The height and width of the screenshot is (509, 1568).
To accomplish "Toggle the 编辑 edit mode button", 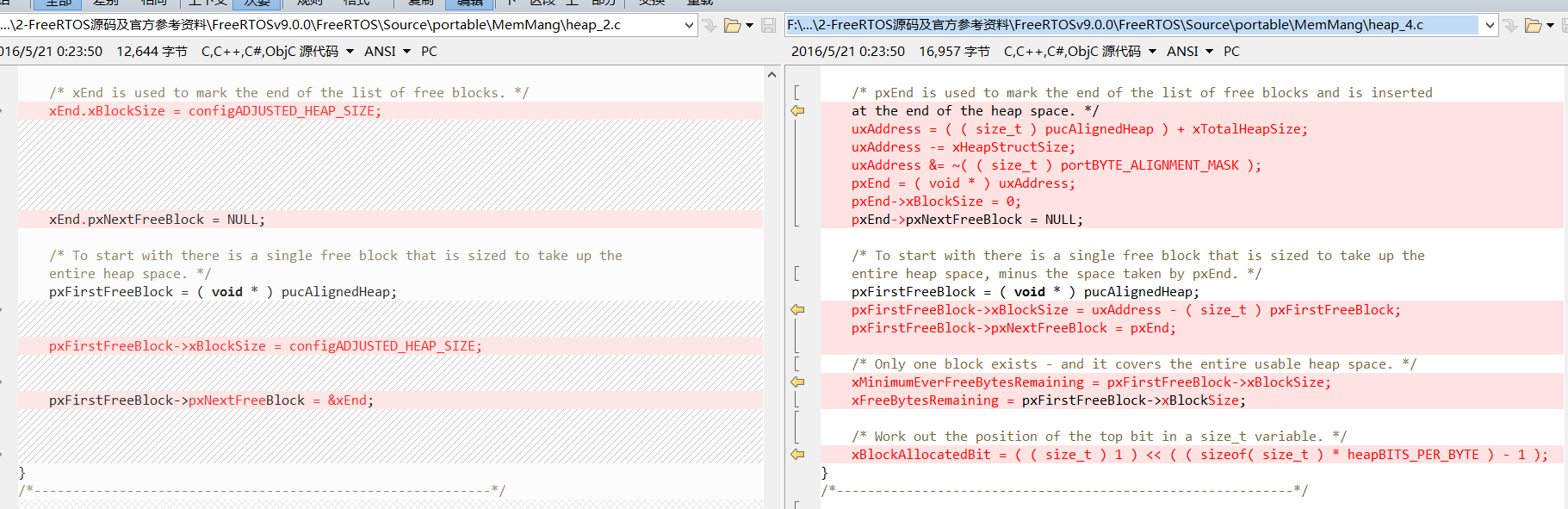I will [470, 3].
